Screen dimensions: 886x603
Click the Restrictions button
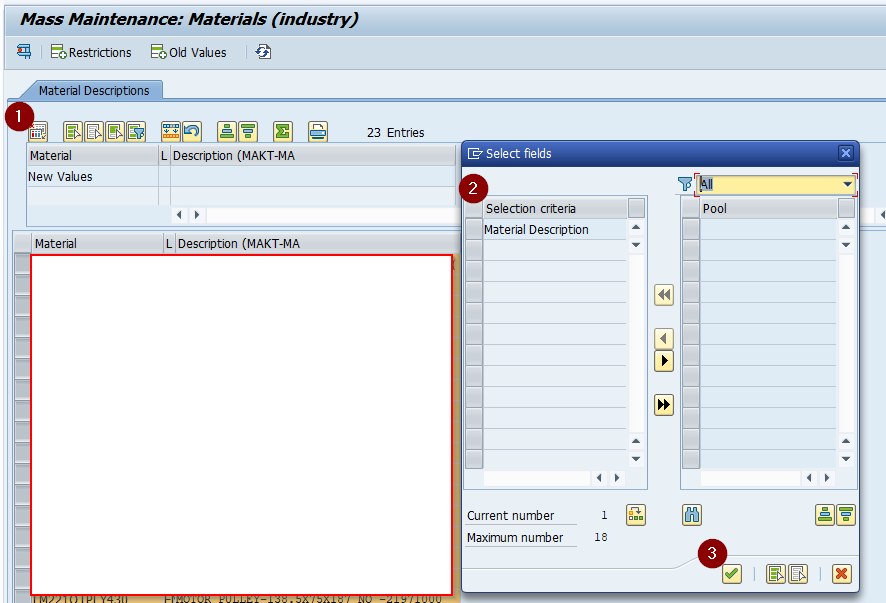[x=91, y=52]
